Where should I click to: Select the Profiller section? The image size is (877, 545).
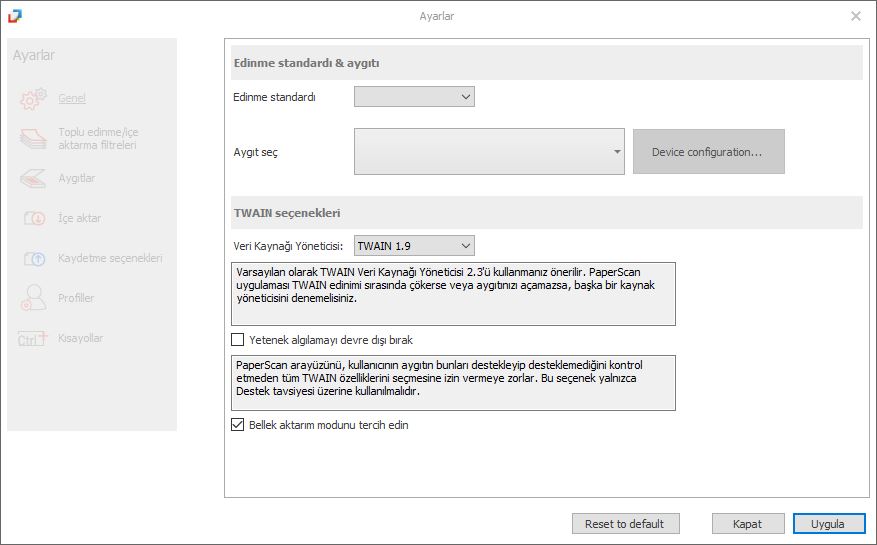[76, 298]
